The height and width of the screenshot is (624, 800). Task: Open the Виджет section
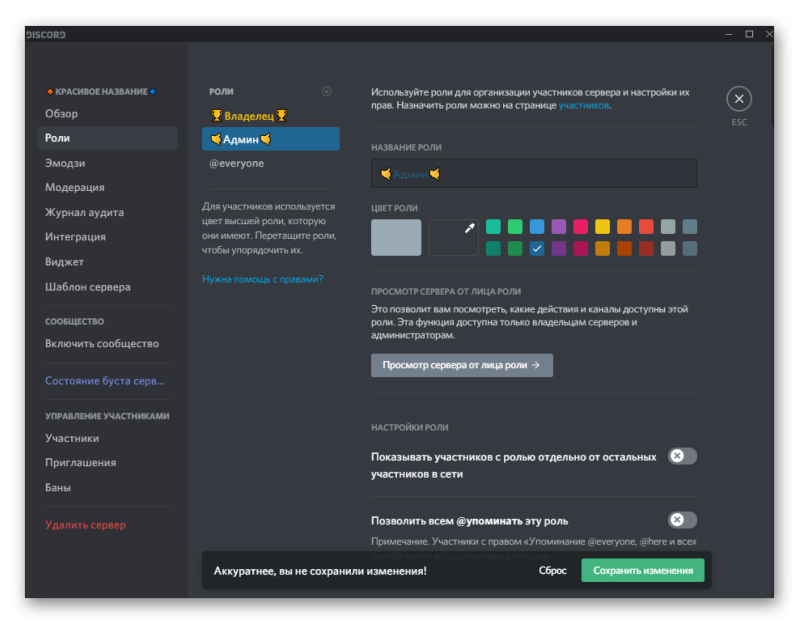pos(108,262)
